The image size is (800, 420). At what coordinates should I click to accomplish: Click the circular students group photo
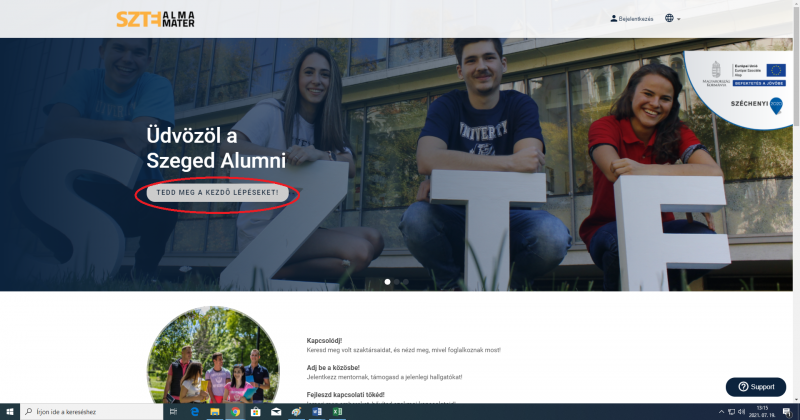tap(213, 355)
